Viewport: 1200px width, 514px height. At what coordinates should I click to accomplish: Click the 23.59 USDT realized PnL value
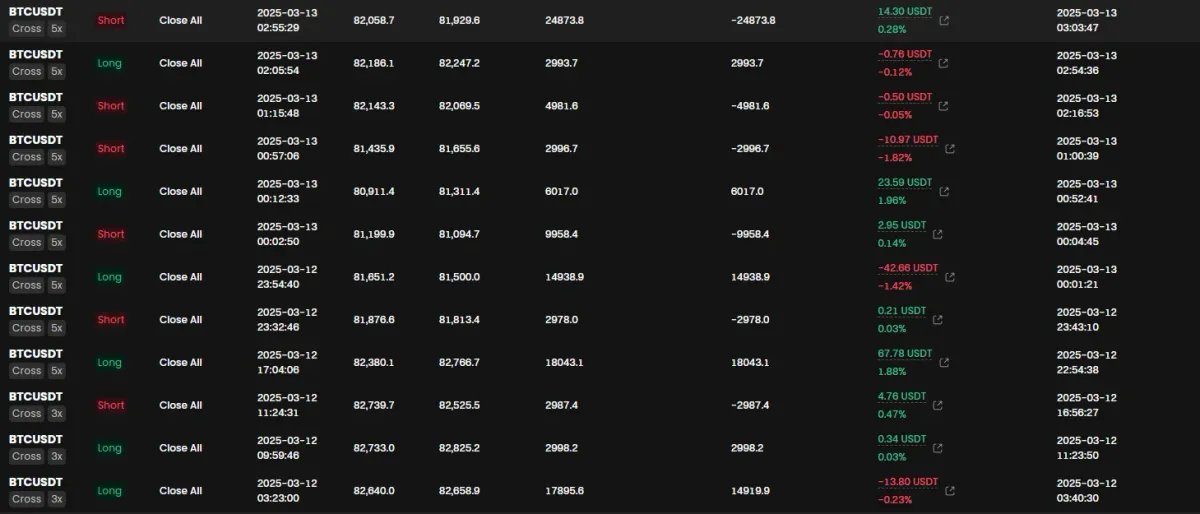(904, 183)
